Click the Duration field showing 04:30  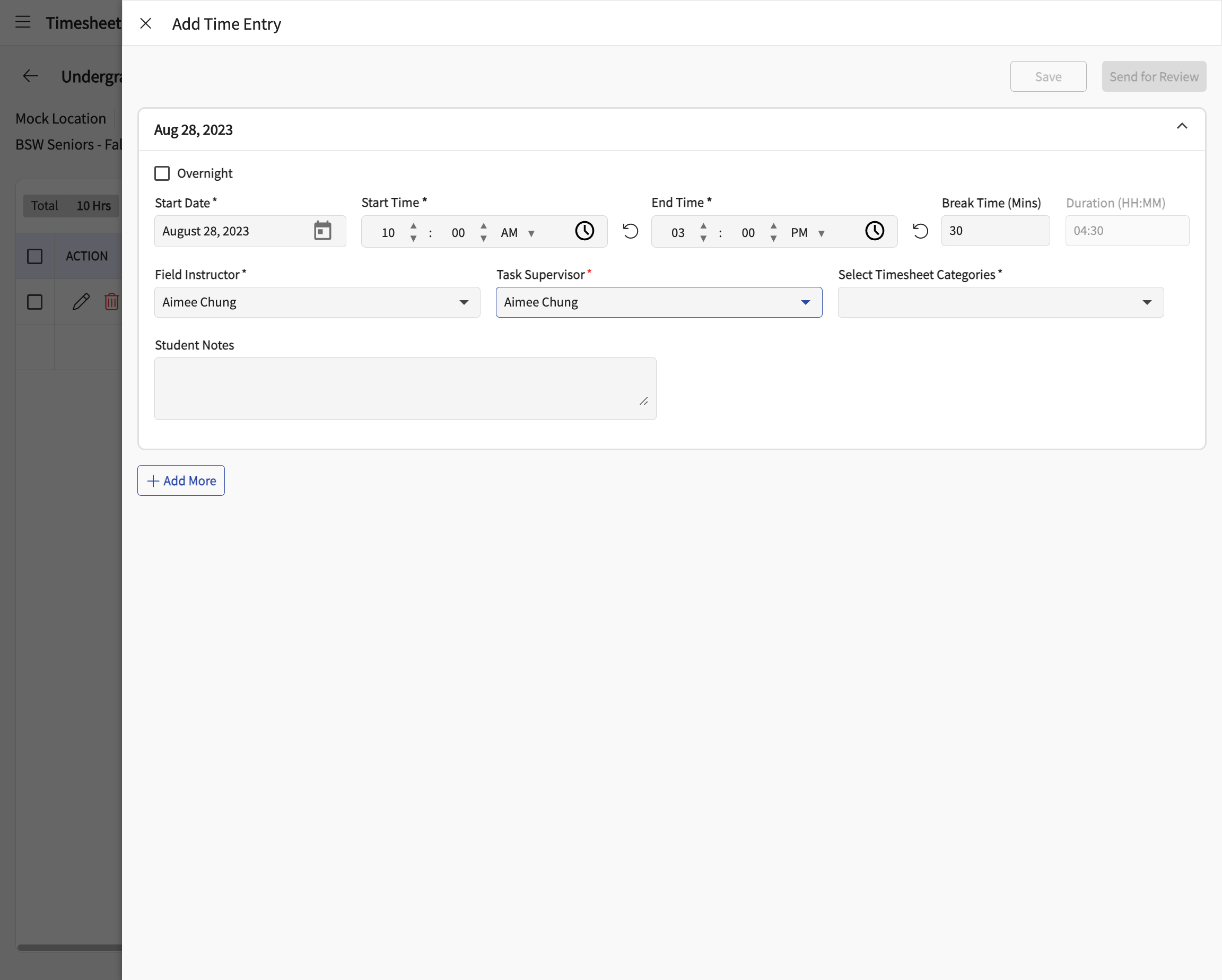[x=1128, y=231]
